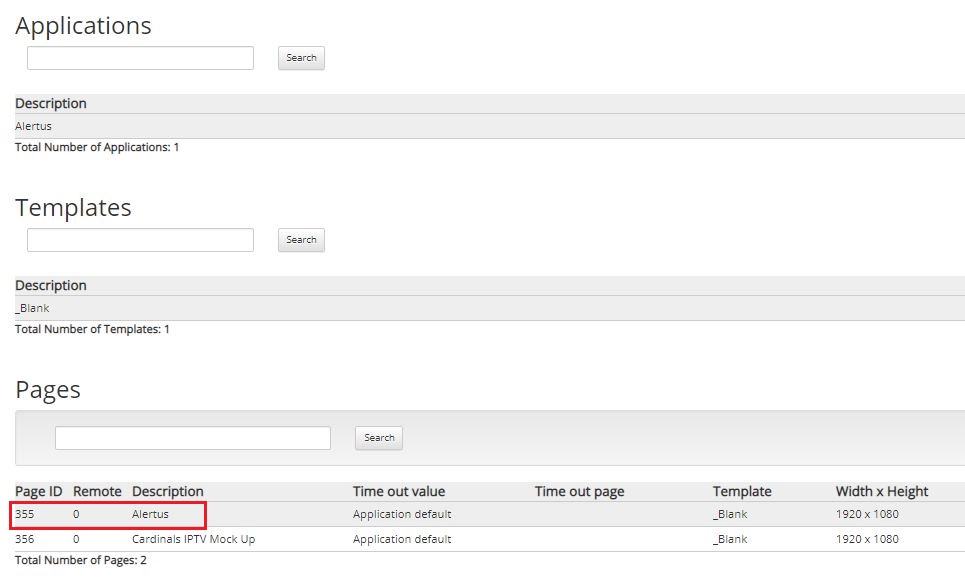Click the Remote column header
The image size is (965, 587).
pos(97,491)
